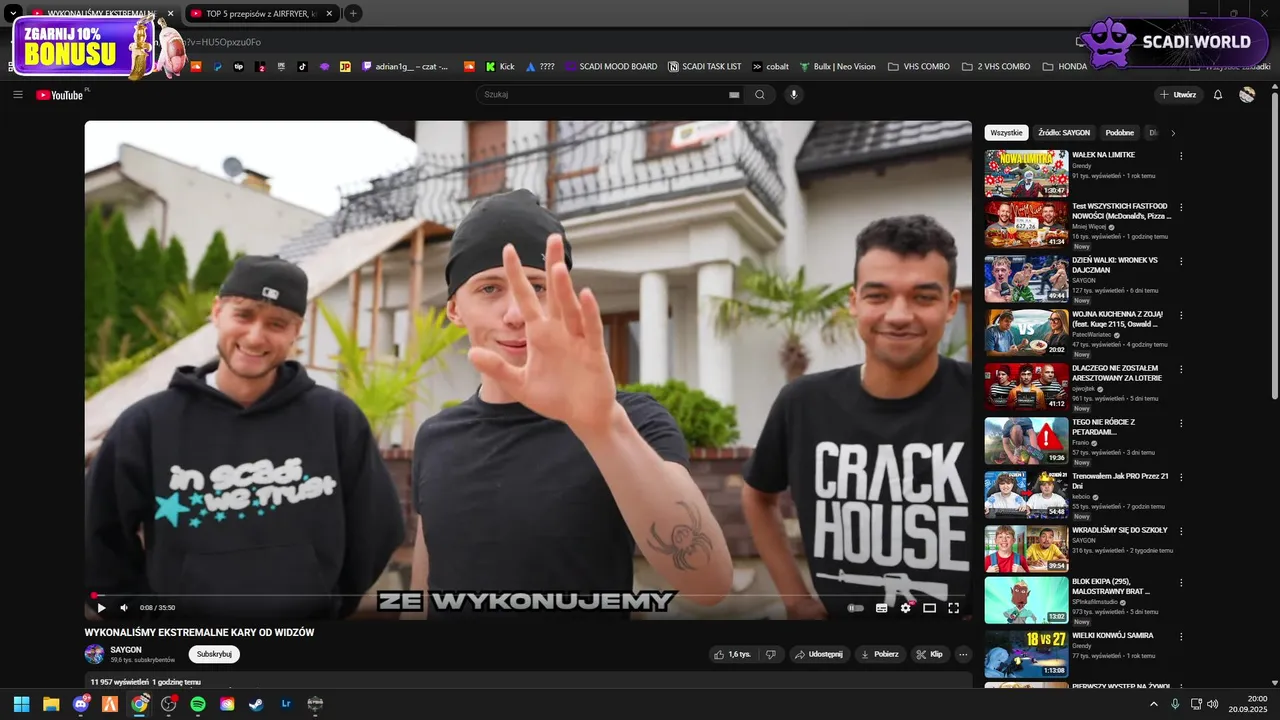1280x720 pixels.
Task: Select the Wszystkie filter chip
Action: (x=1007, y=132)
